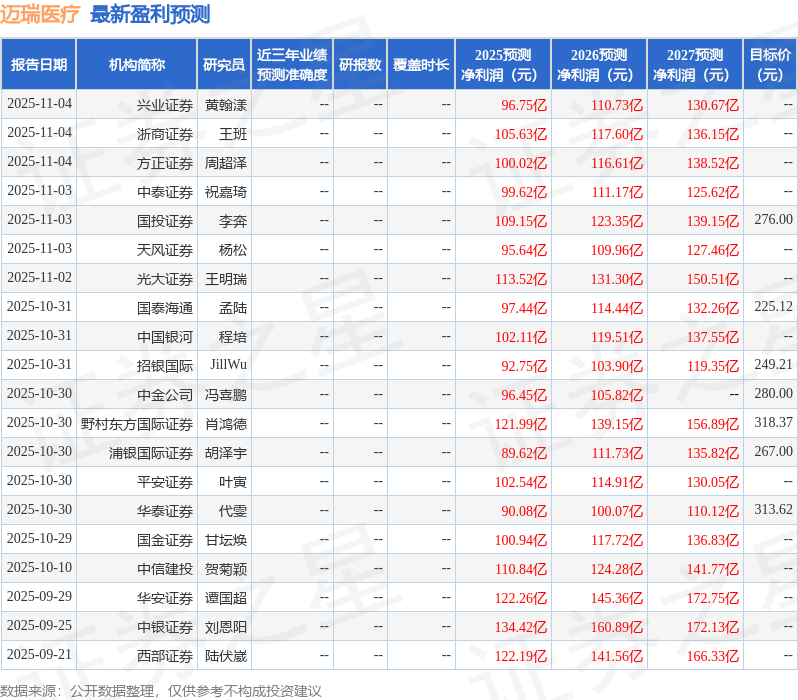Click the 2025-10-29 report date
798x700 pixels.
39,539
